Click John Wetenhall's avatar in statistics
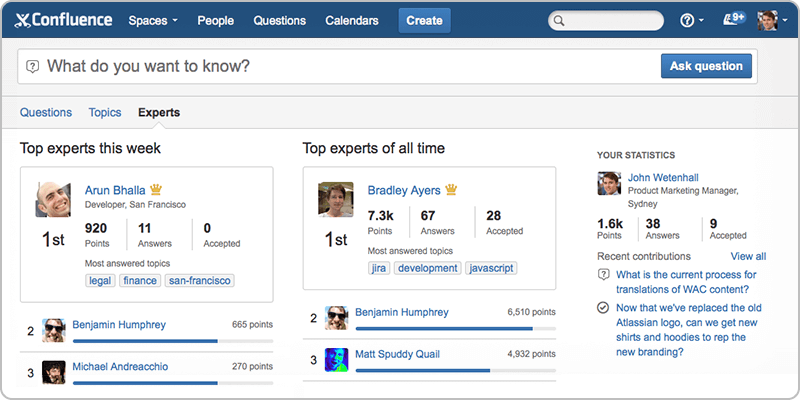This screenshot has width=800, height=400. 609,183
